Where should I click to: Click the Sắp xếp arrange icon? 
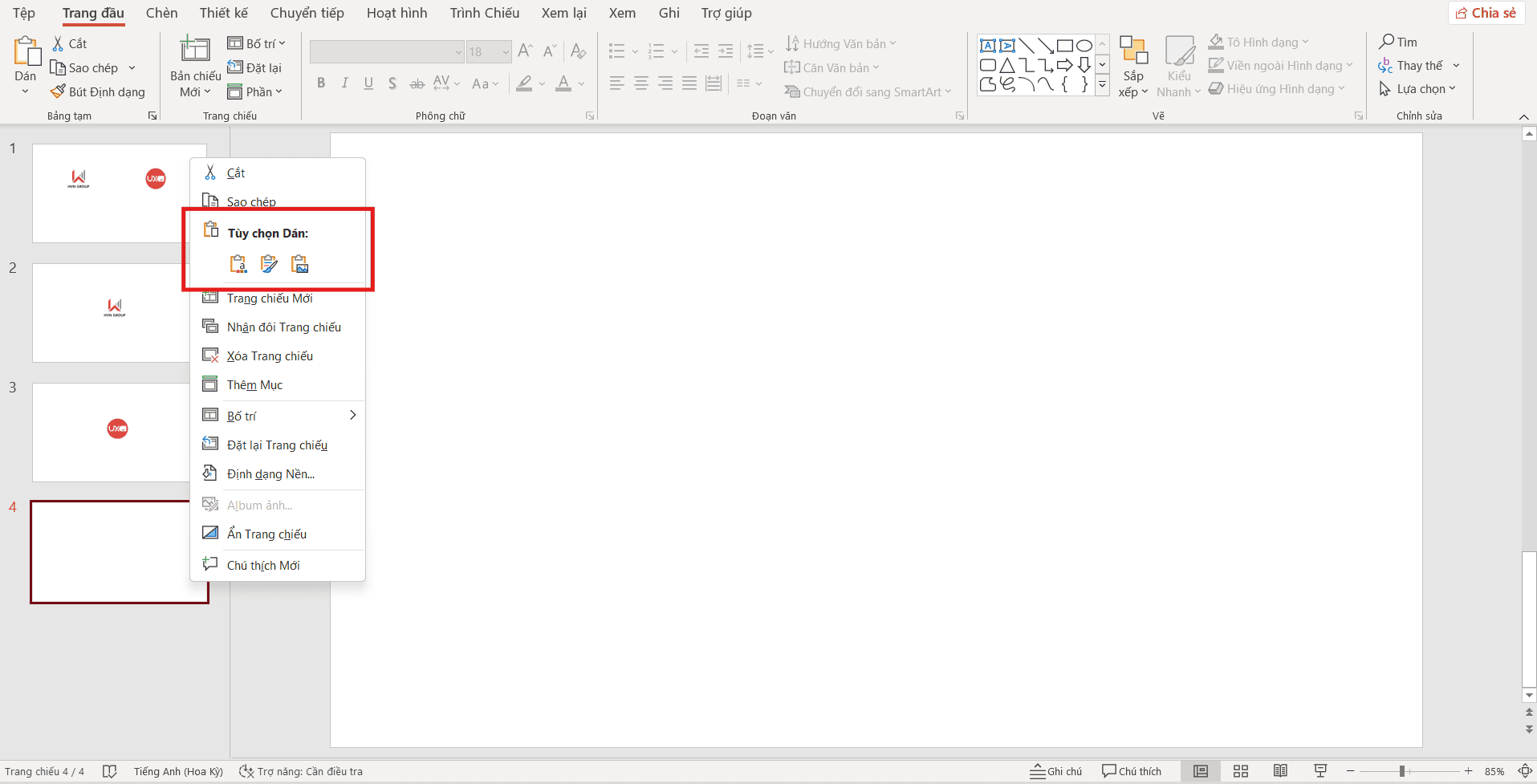(x=1133, y=51)
